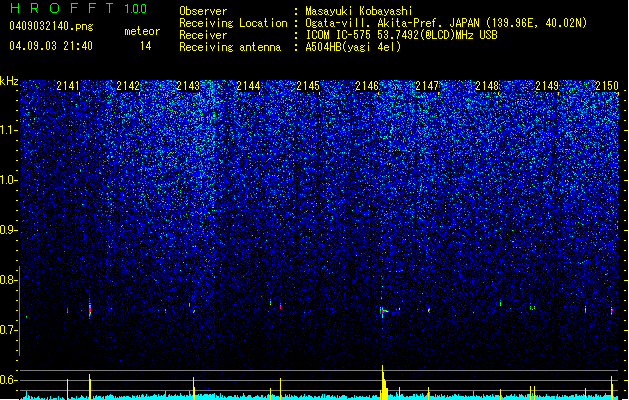The width and height of the screenshot is (629, 400).
Task: Click the 2144 time marker
Action: coord(248,86)
